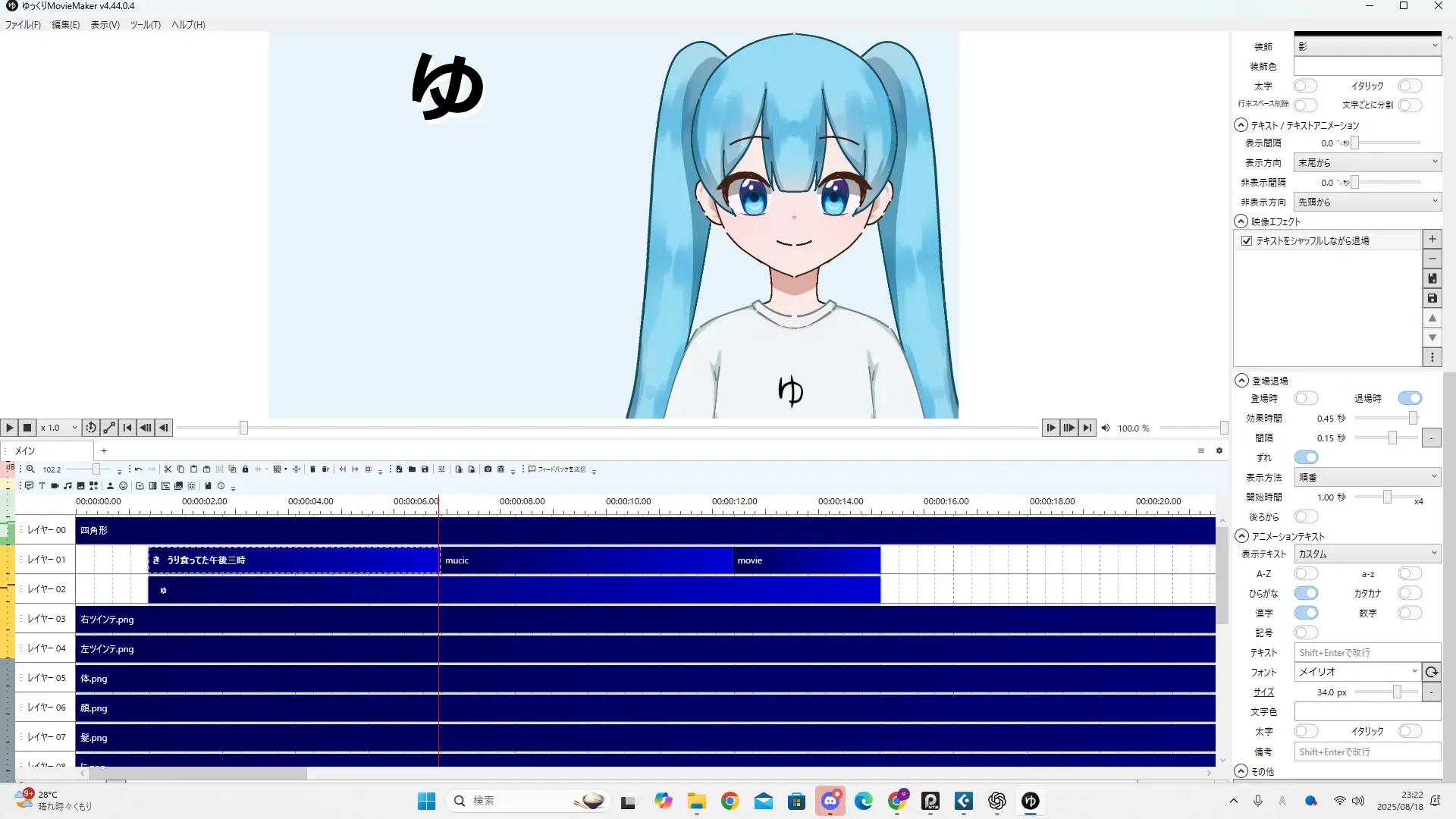Toggle the 退場時 switch off
Image resolution: width=1456 pixels, height=819 pixels.
1410,398
